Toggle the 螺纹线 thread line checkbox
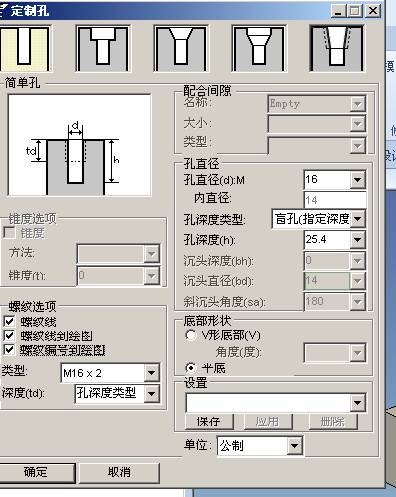 point(9,322)
